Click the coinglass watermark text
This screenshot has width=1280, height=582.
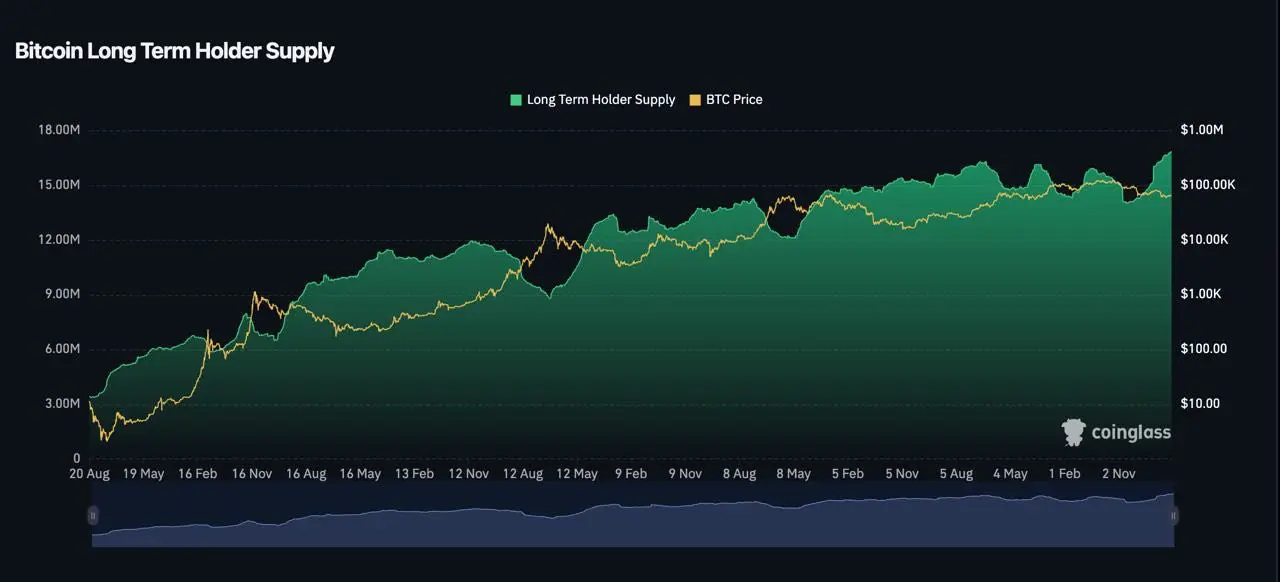point(1131,433)
